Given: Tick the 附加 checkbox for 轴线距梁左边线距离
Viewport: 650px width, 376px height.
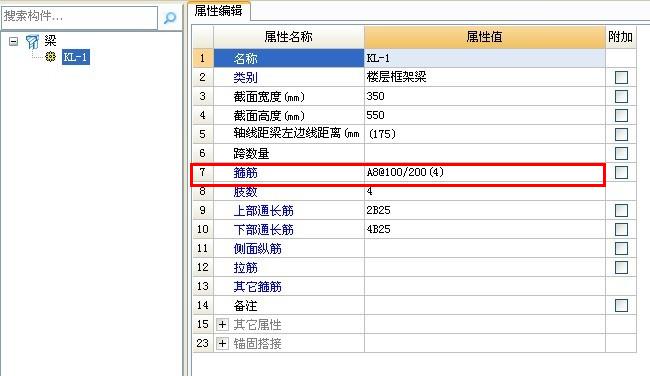Looking at the screenshot, I should pos(621,134).
